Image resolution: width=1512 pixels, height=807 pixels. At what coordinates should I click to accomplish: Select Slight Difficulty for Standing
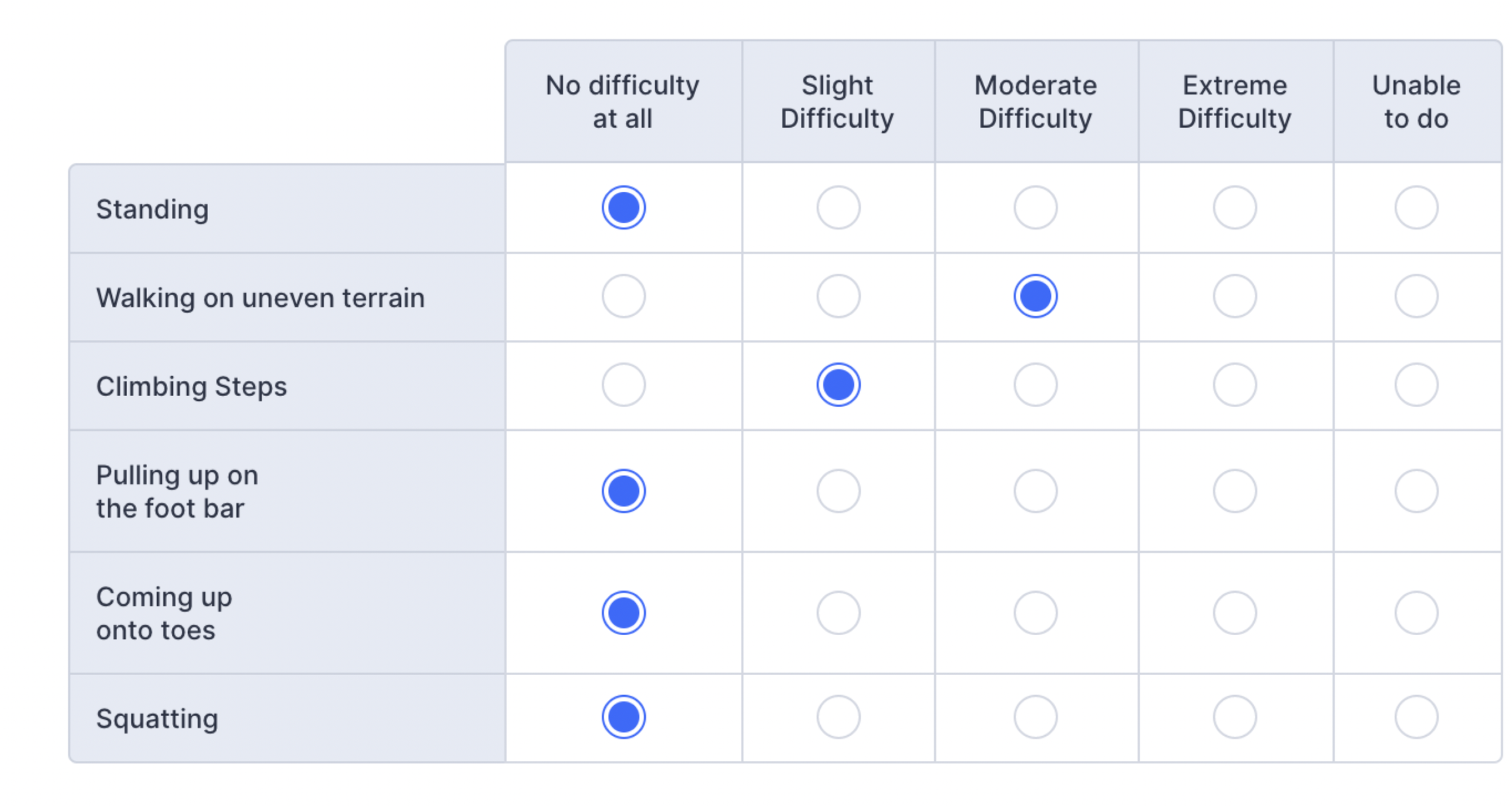pos(838,207)
